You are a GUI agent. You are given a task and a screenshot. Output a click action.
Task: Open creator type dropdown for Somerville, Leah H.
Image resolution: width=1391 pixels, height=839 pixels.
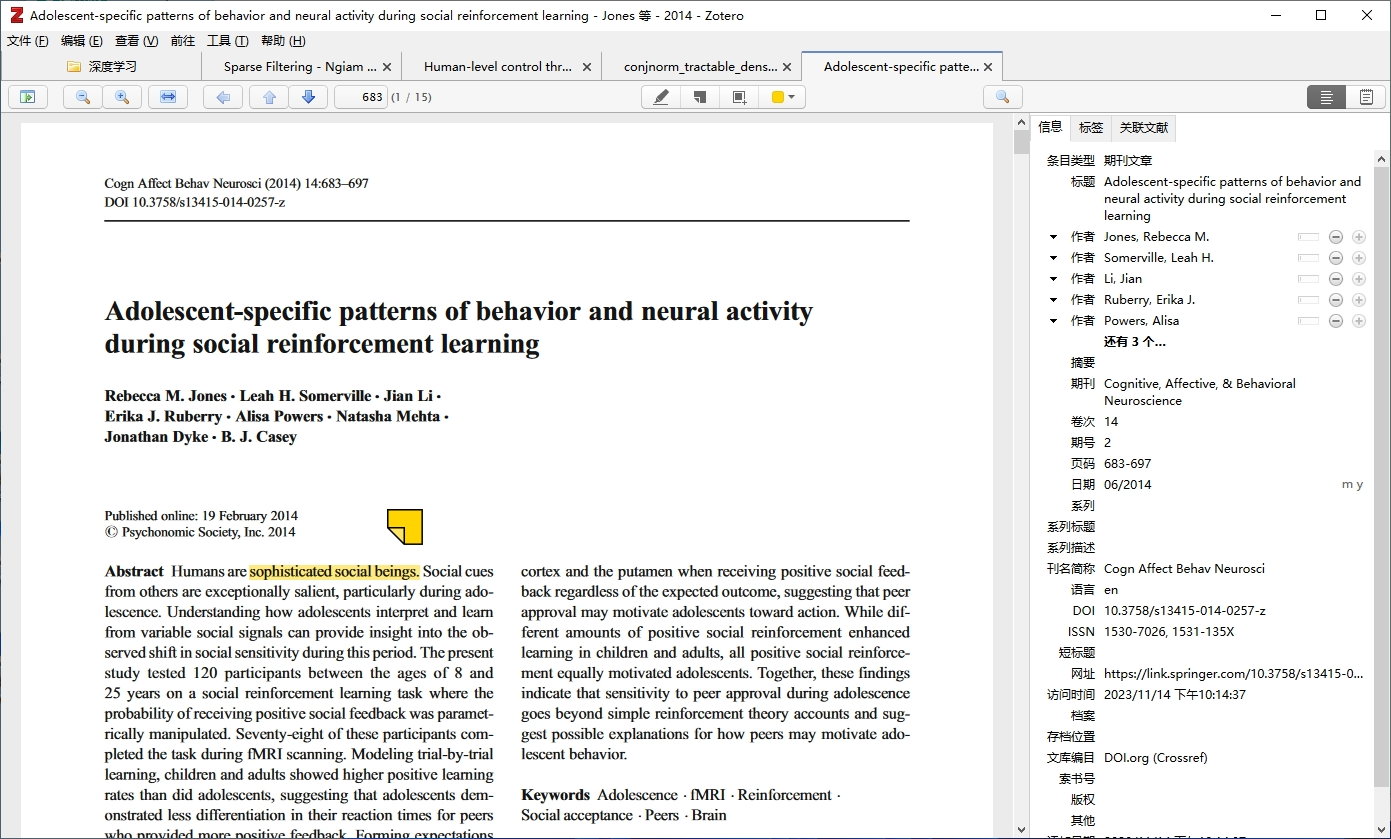tap(1053, 258)
